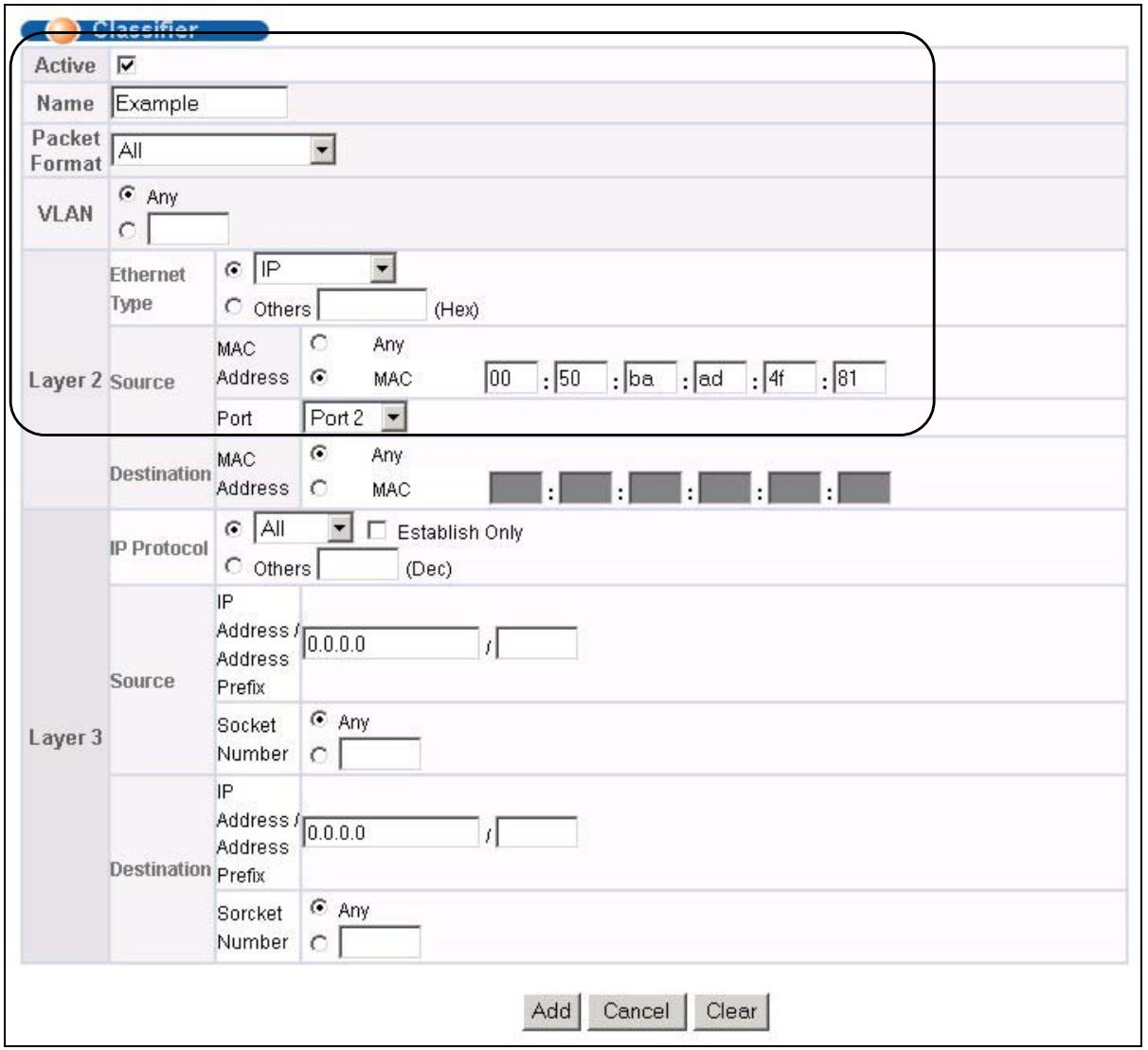
Task: Click Layer 3 Destination IP Address field
Action: tap(391, 832)
